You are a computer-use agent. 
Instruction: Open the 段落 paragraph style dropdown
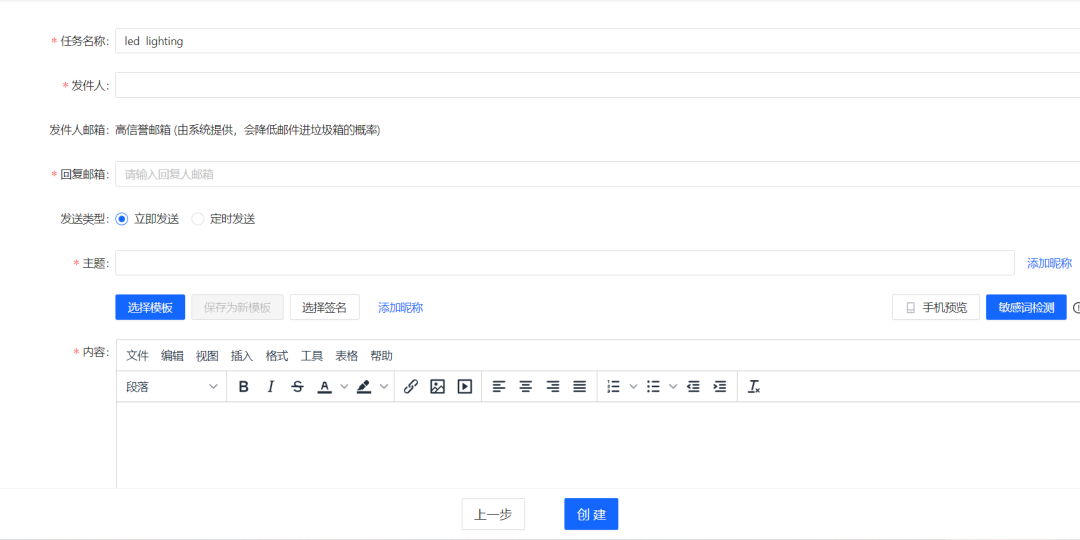pos(171,387)
